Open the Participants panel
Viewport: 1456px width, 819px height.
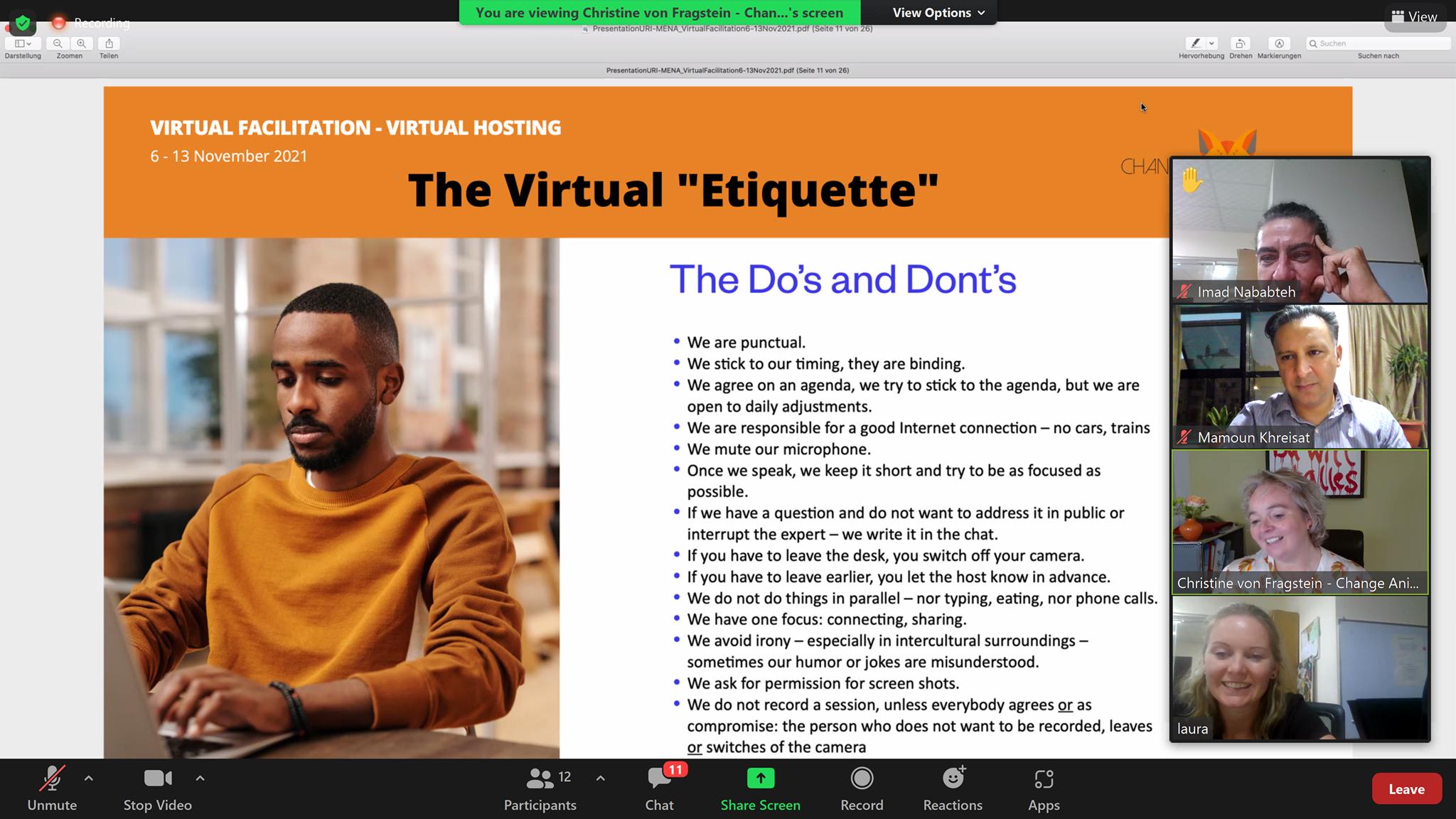coord(540,789)
